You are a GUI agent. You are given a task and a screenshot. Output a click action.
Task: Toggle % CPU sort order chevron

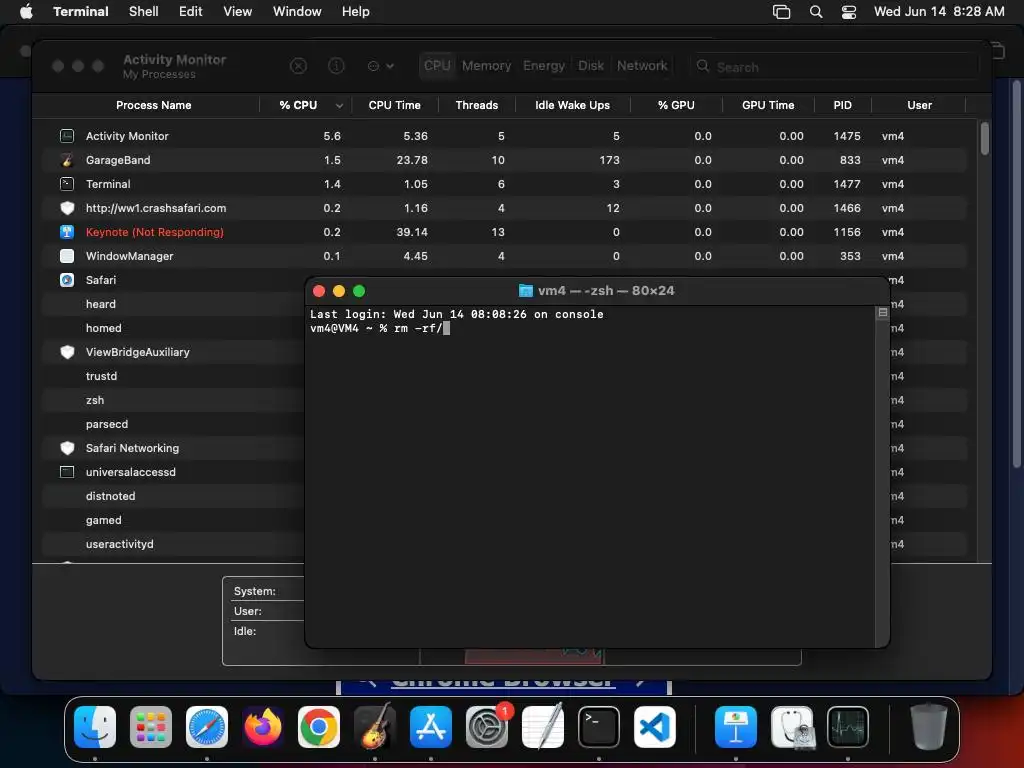click(x=339, y=106)
